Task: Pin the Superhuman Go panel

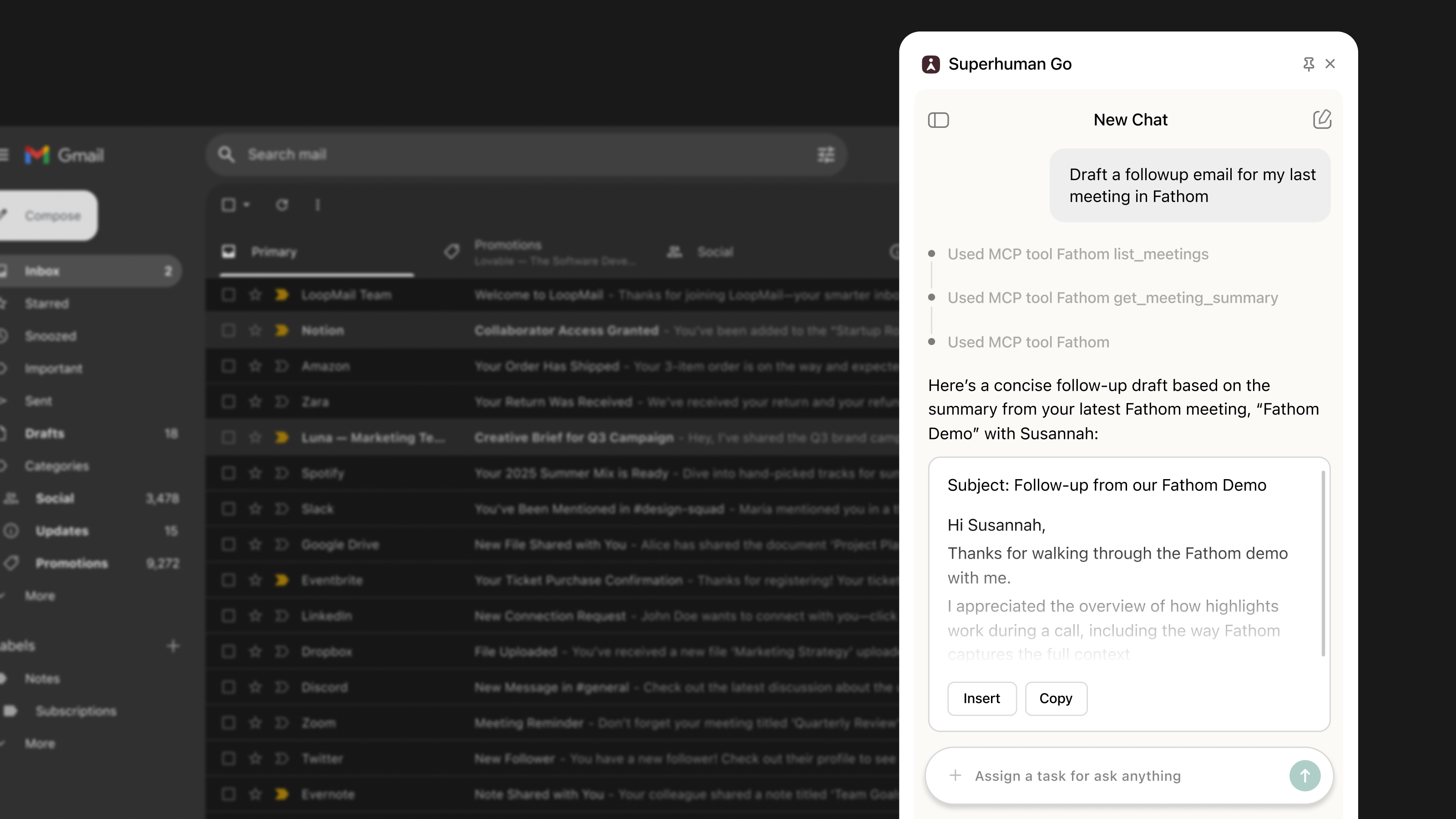Action: [x=1308, y=64]
